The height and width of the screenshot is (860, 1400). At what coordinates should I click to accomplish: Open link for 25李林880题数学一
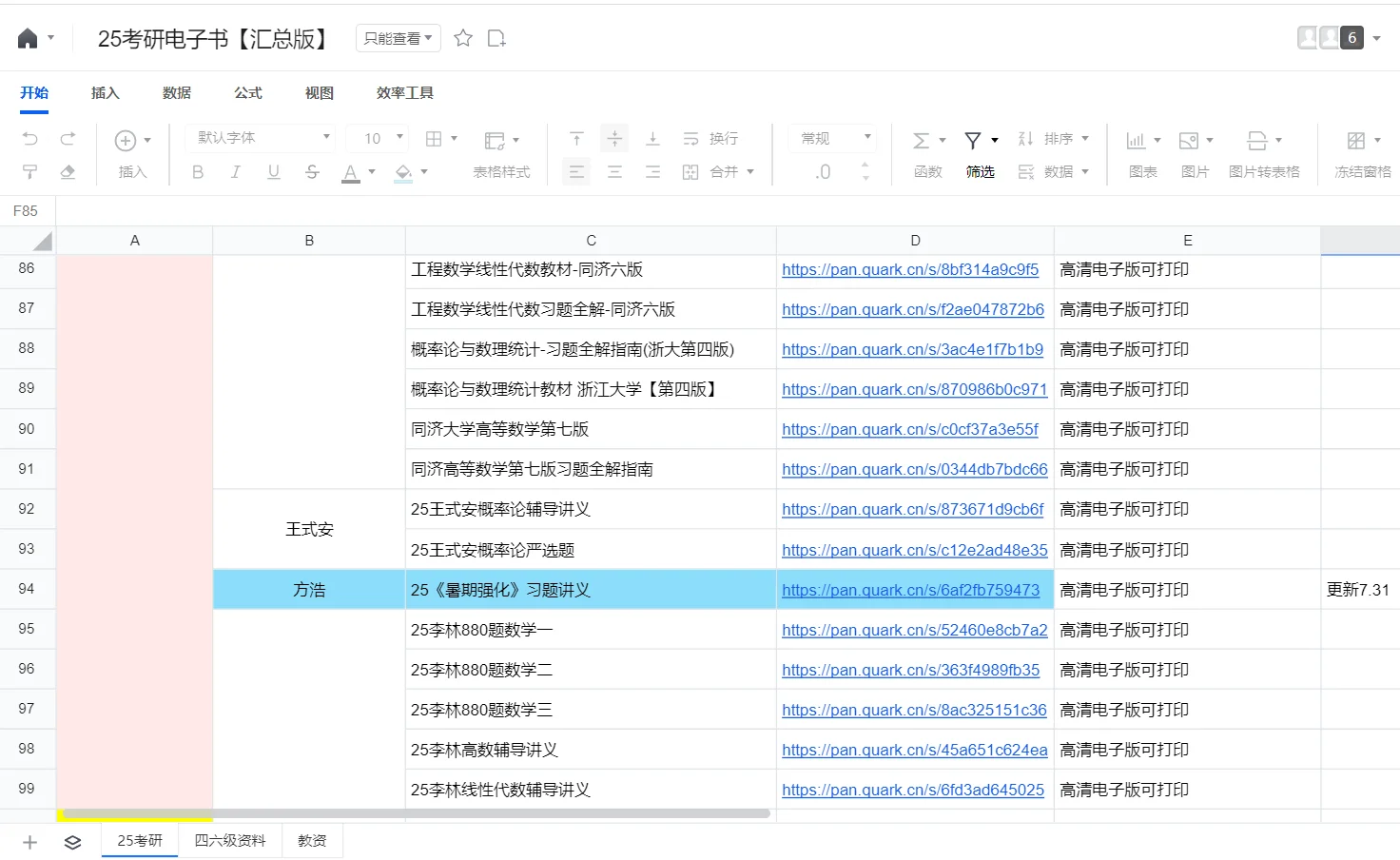(x=915, y=631)
